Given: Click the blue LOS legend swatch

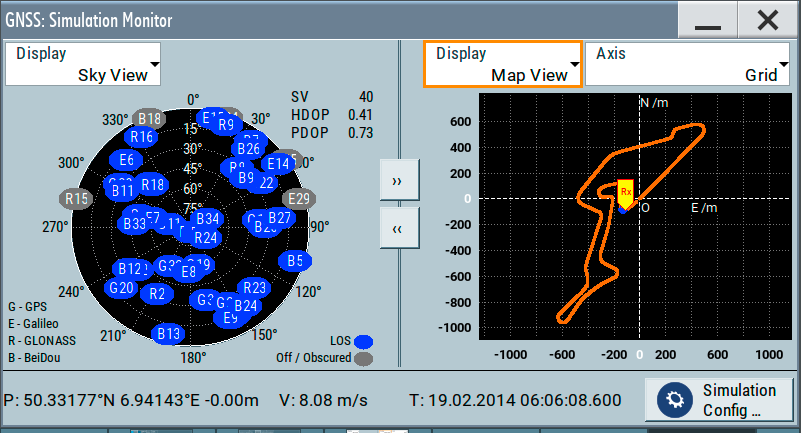Looking at the screenshot, I should [364, 341].
